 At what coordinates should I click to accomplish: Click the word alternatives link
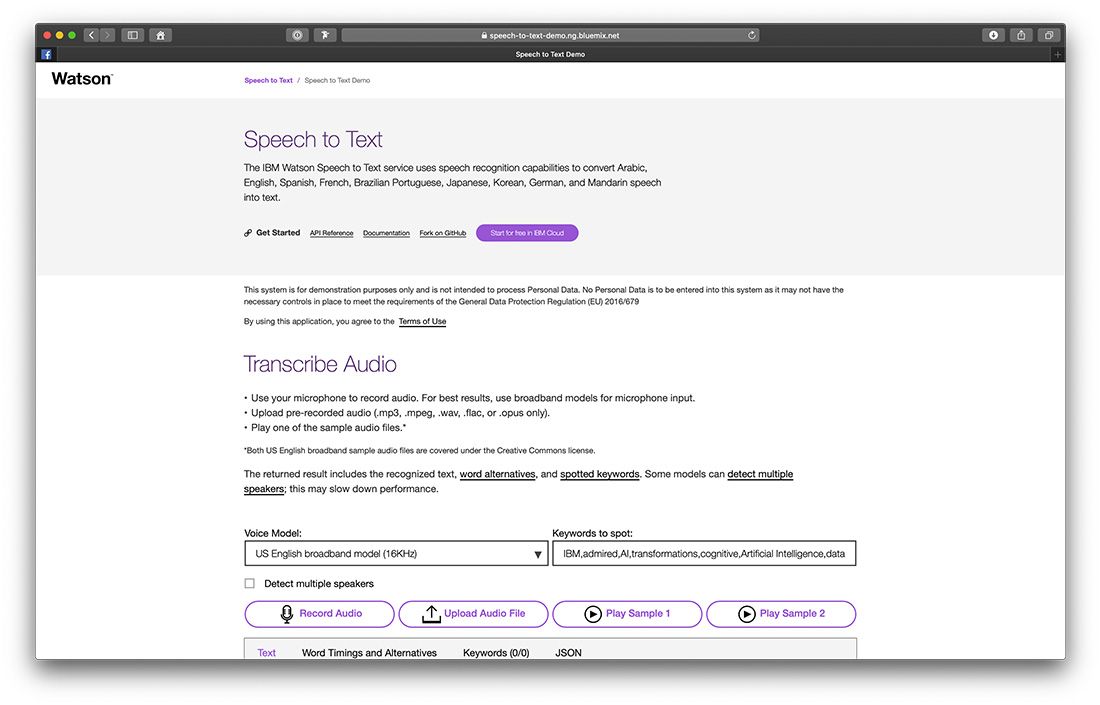tap(497, 474)
